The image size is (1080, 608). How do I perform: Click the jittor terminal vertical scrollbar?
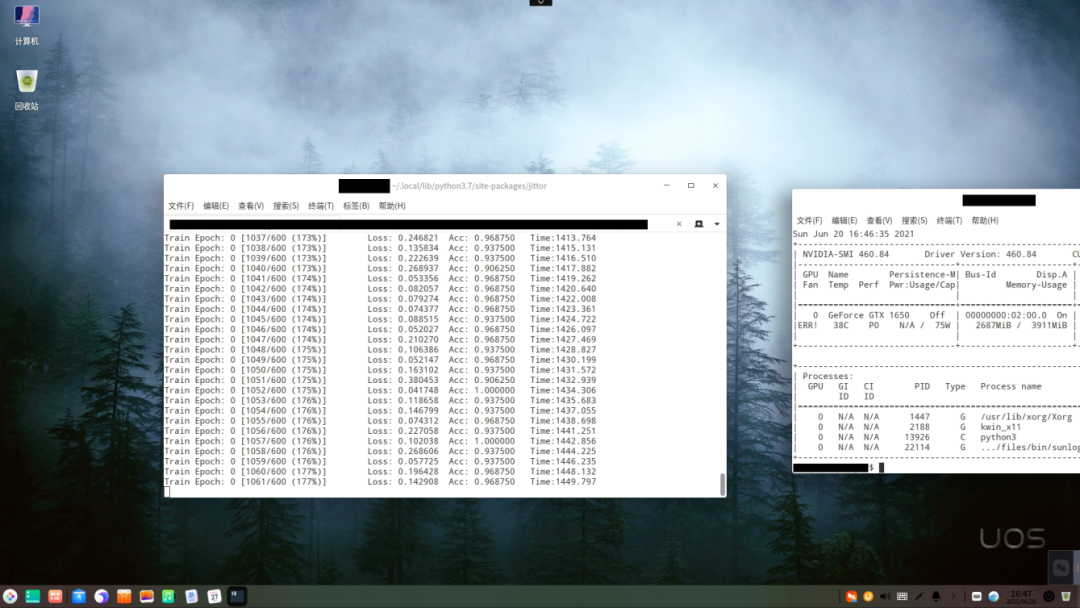[722, 484]
